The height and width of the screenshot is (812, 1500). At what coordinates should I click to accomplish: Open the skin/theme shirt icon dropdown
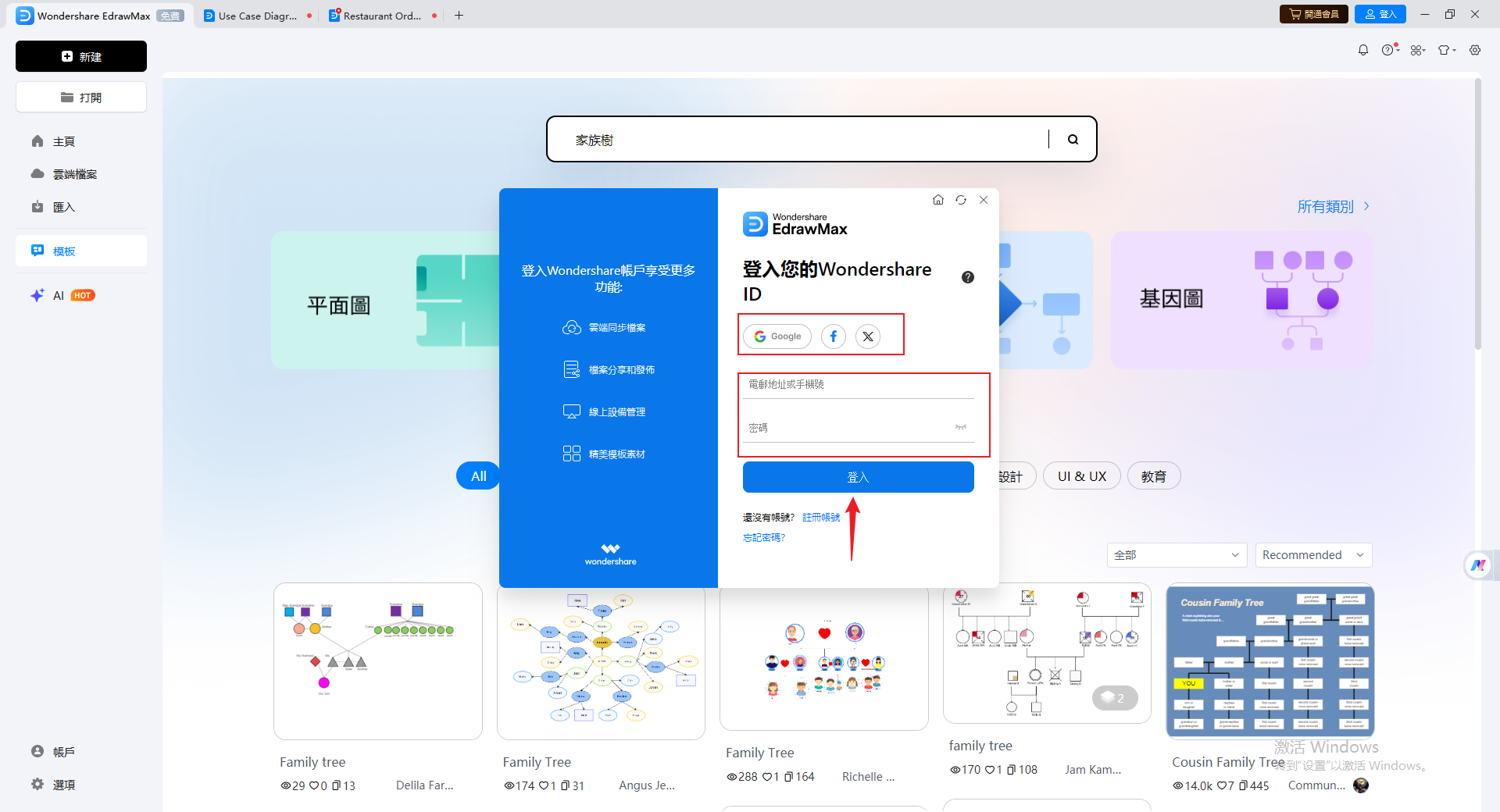point(1447,50)
